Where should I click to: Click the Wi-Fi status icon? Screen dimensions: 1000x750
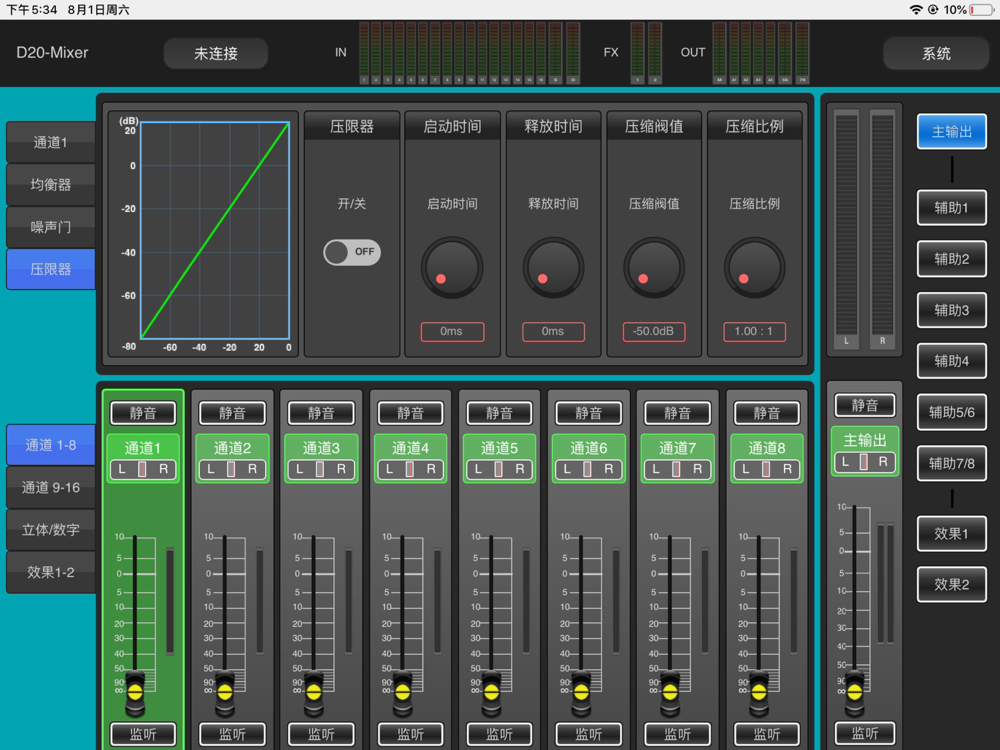point(916,10)
